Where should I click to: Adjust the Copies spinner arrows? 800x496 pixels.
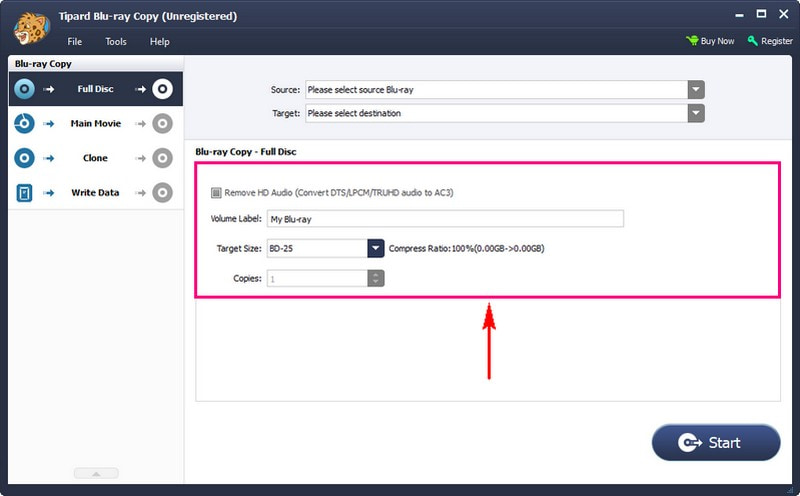[x=375, y=278]
